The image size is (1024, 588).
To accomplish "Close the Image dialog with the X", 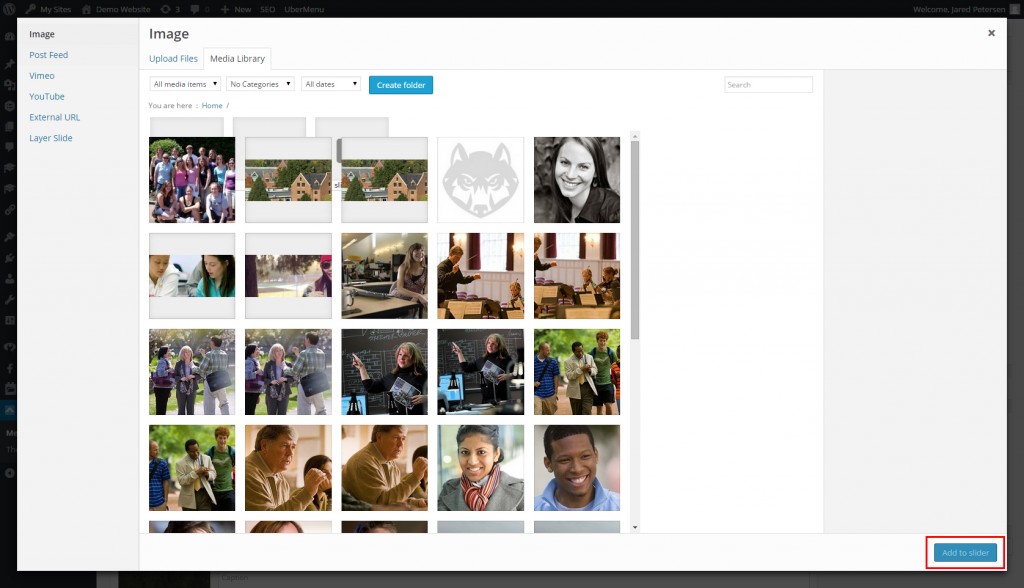I will click(991, 33).
